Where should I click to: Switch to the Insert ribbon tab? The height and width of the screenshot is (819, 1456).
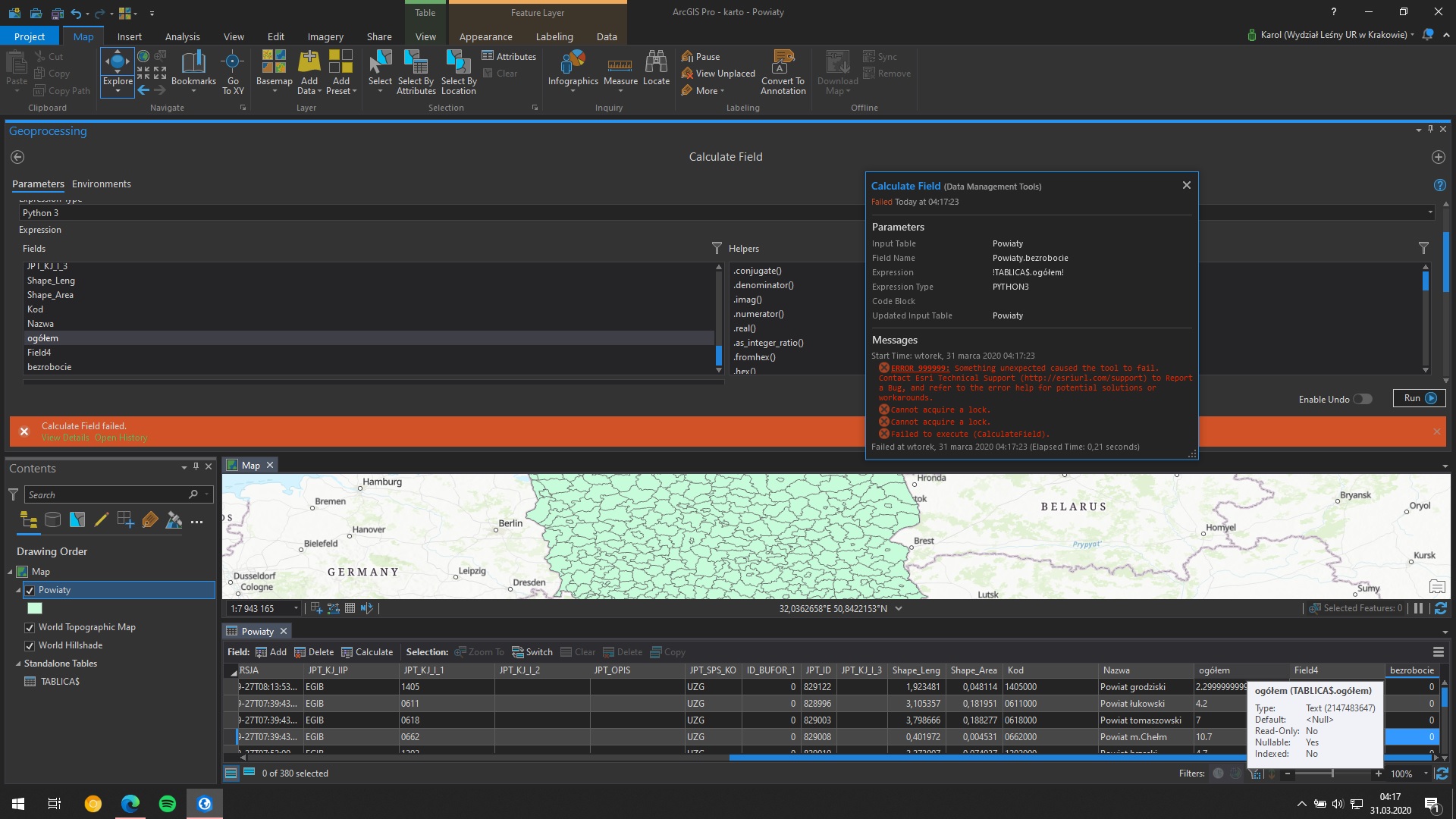[130, 36]
